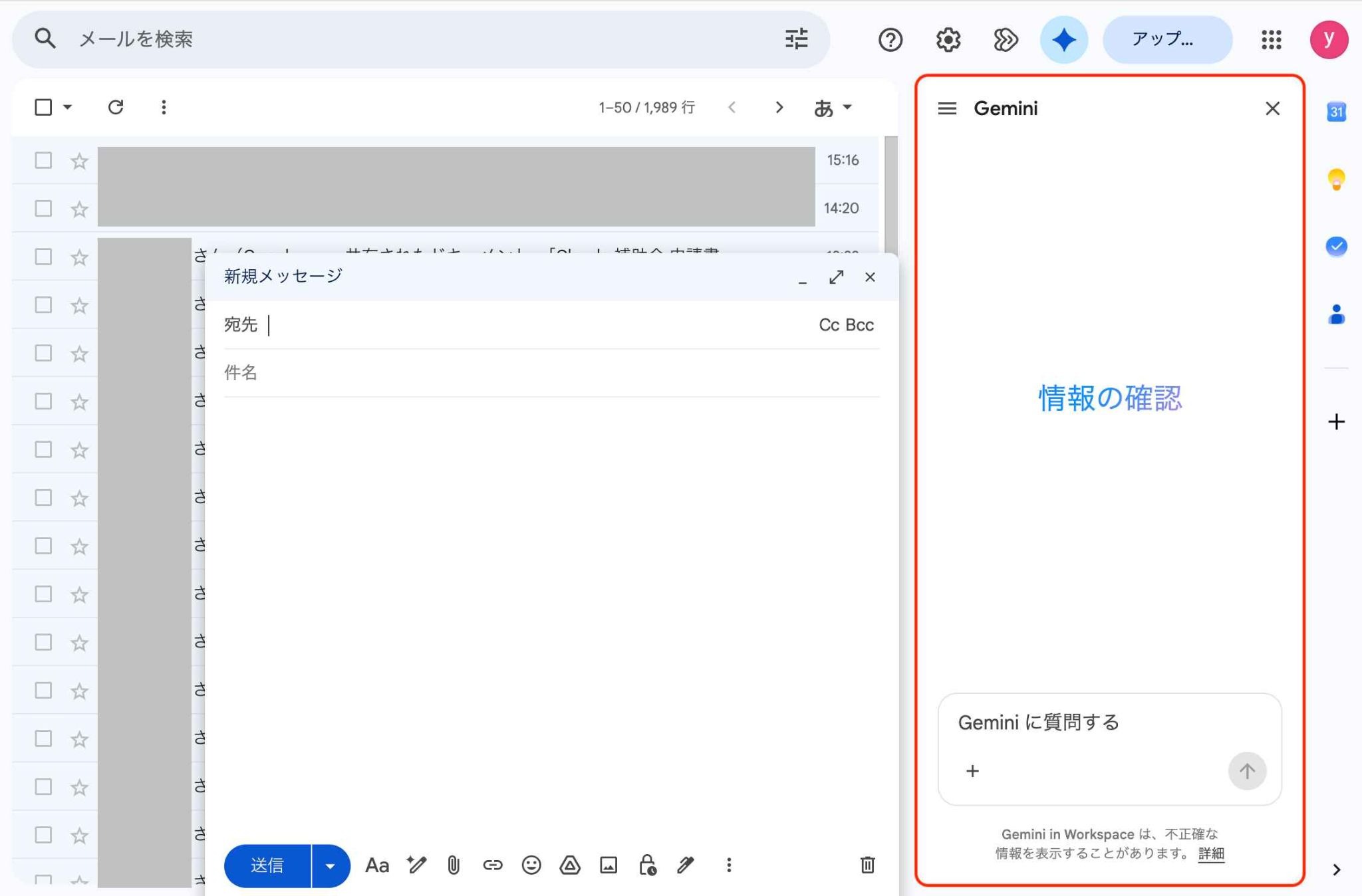Screen dimensions: 1362x896
Task: Click the Gemini に質問する prompt field
Action: click(1109, 723)
